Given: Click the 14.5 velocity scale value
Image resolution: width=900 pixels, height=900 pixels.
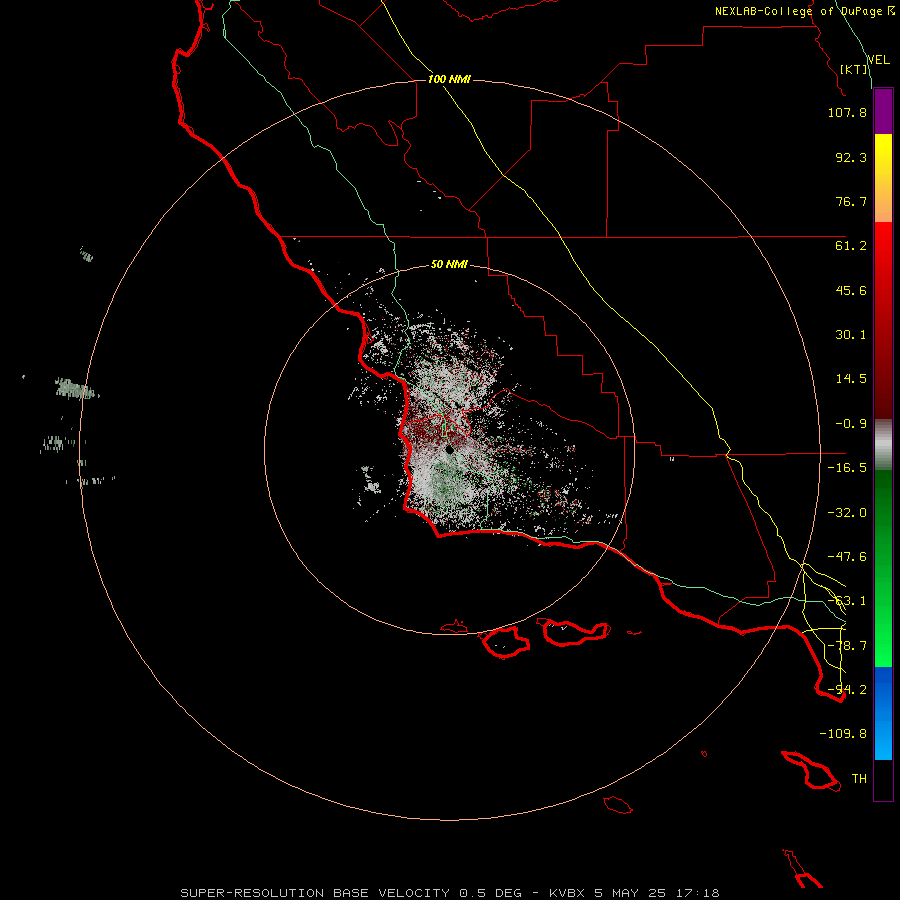Looking at the screenshot, I should coord(851,379).
